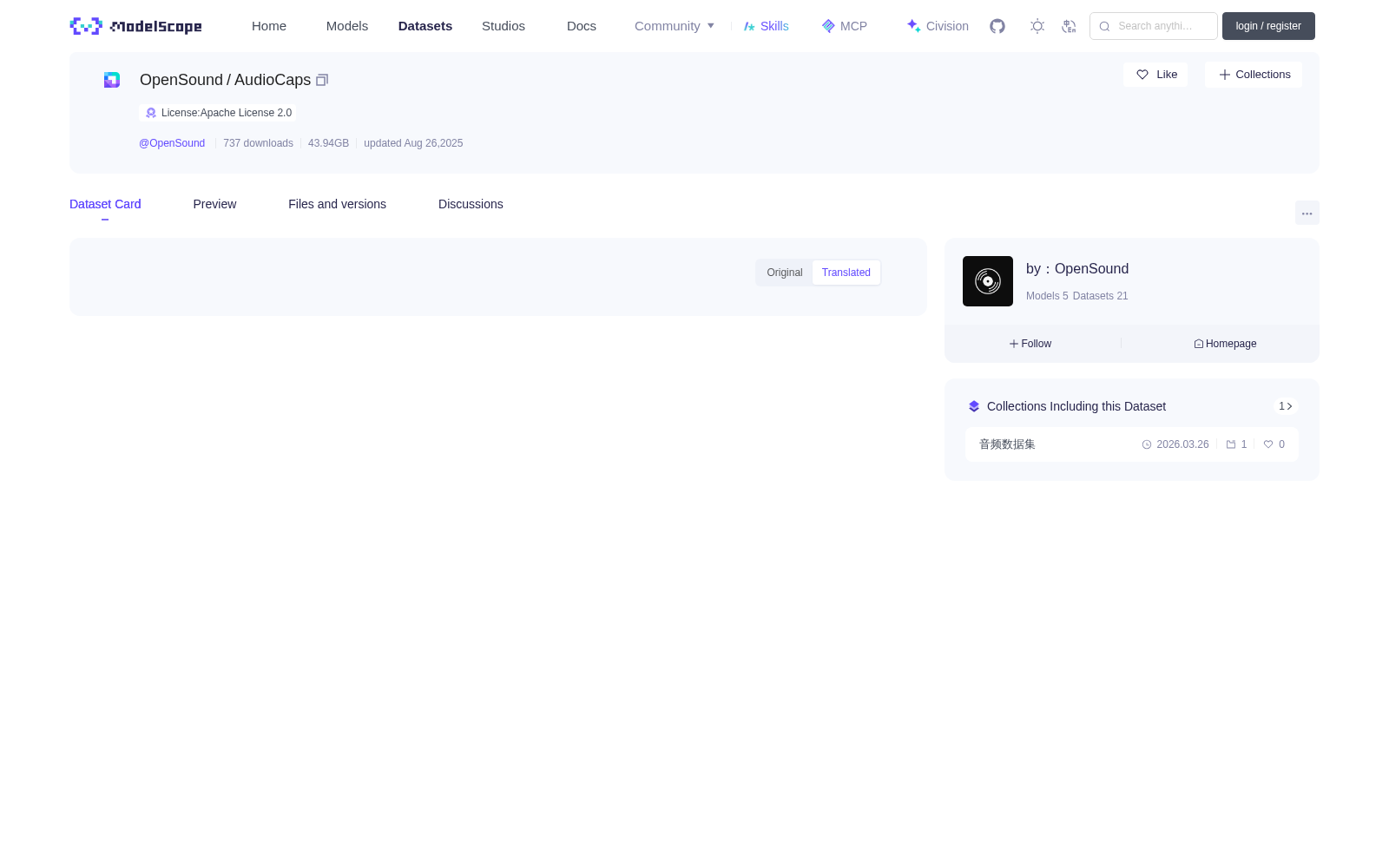Open the OpenSound Homepage
The width and height of the screenshot is (1389, 868).
point(1225,344)
